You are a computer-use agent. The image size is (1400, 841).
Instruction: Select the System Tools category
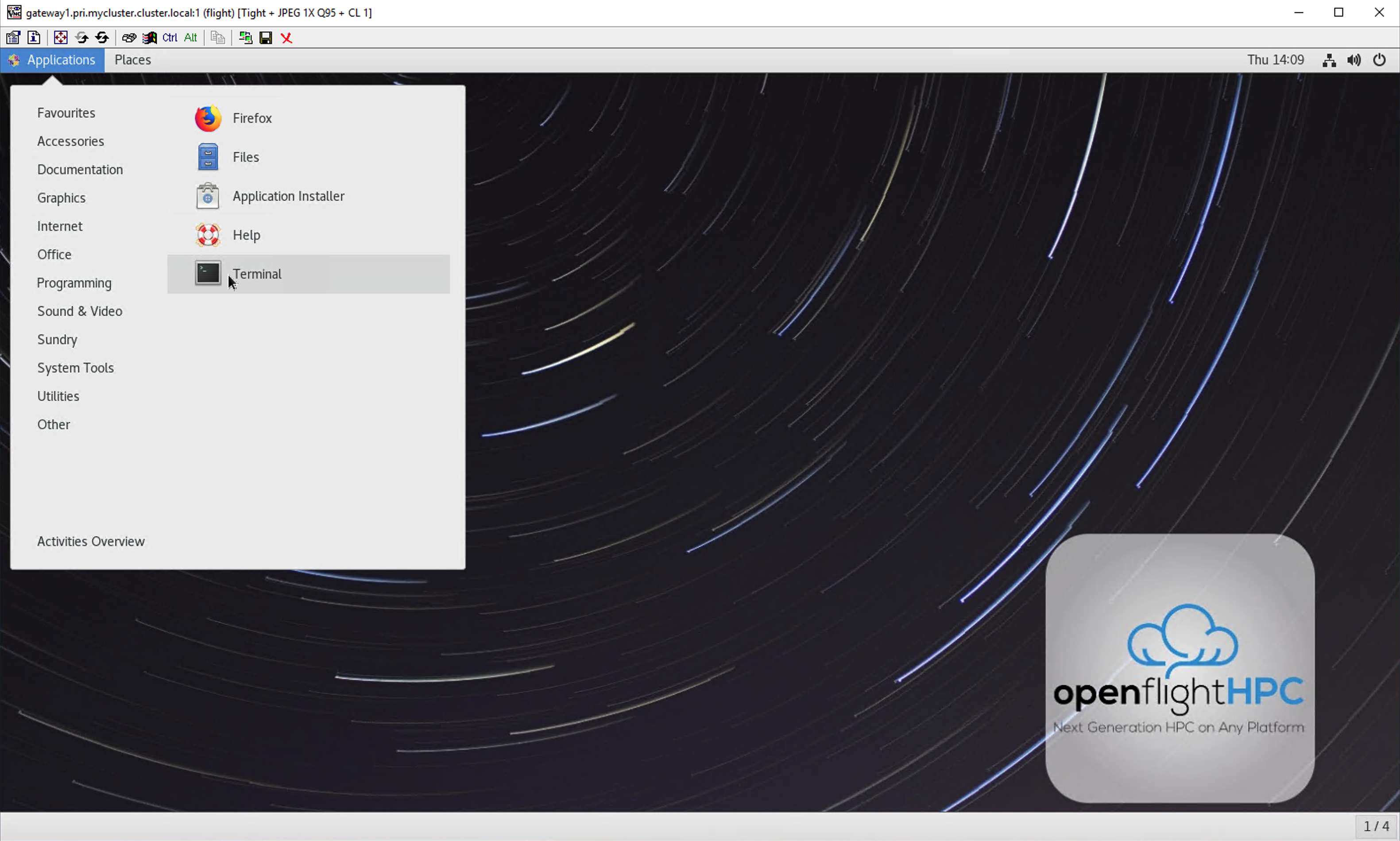tap(75, 368)
